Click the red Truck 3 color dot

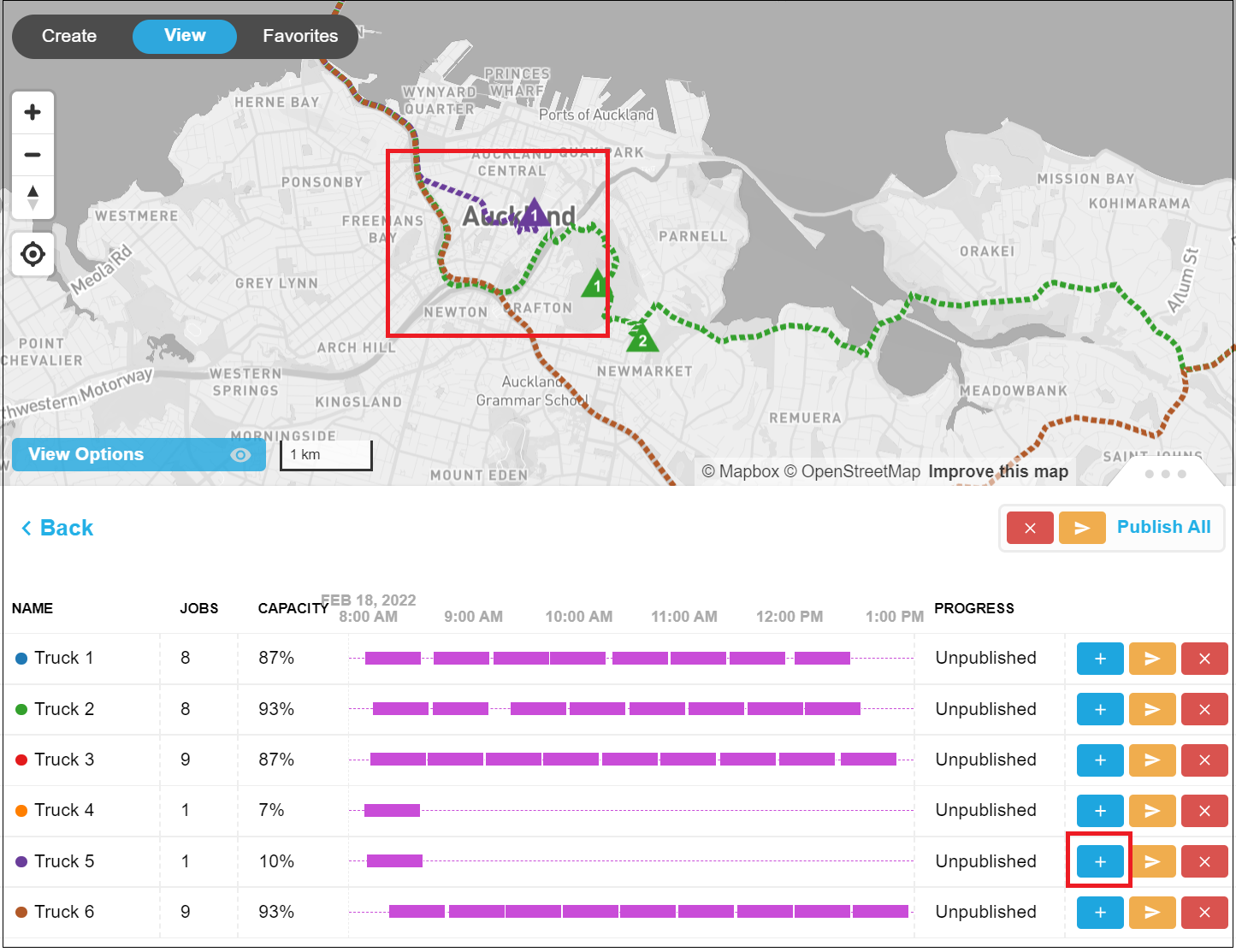(21, 760)
